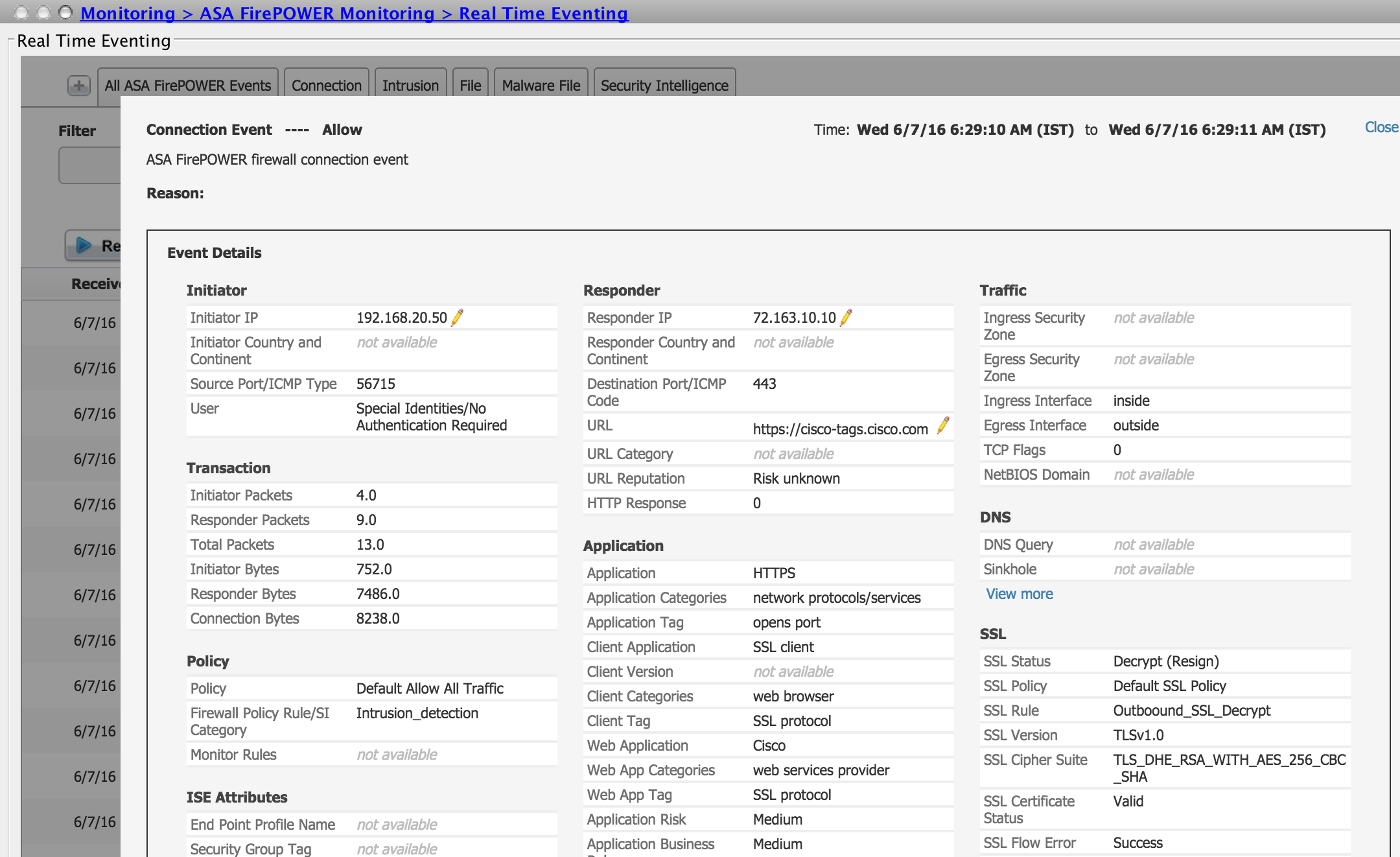1400x857 pixels.
Task: Close the Connection Event details
Action: tap(1381, 128)
